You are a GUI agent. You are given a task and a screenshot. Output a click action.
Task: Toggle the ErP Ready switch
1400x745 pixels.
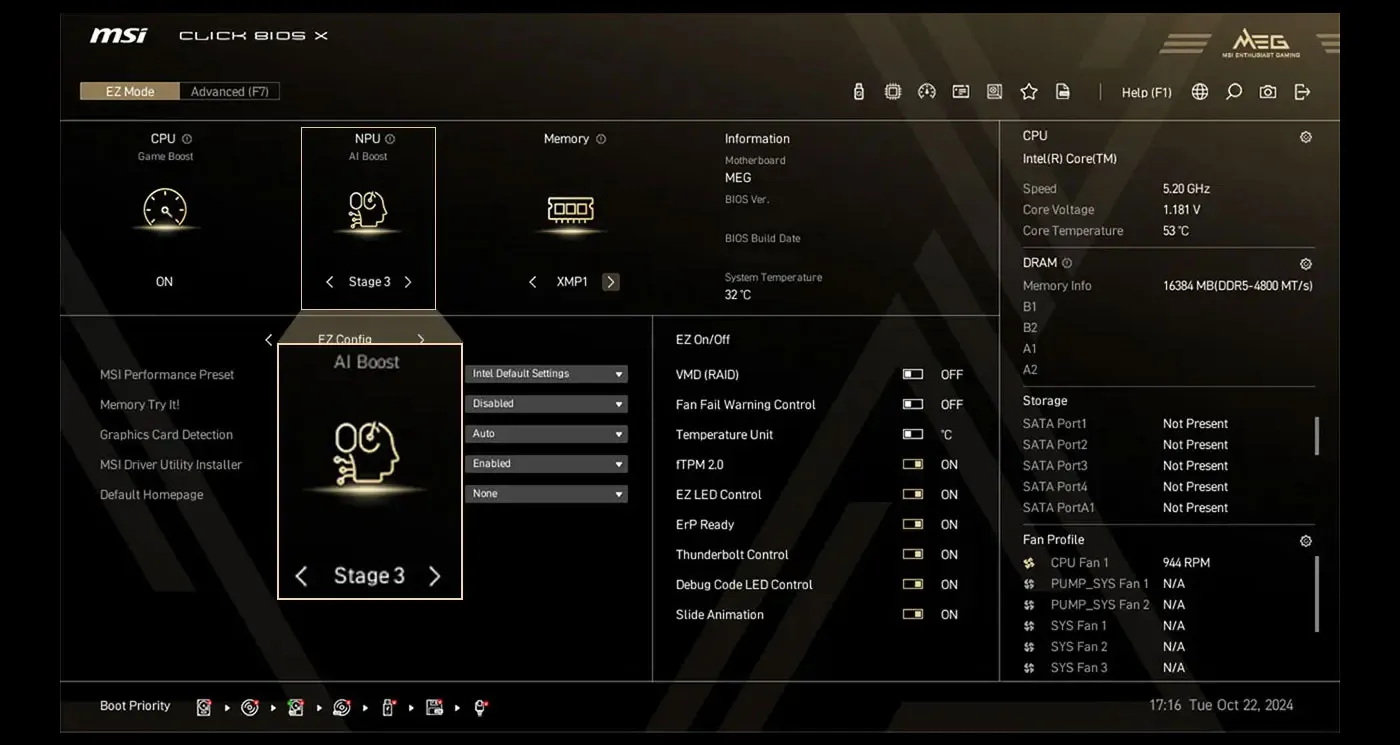(913, 525)
